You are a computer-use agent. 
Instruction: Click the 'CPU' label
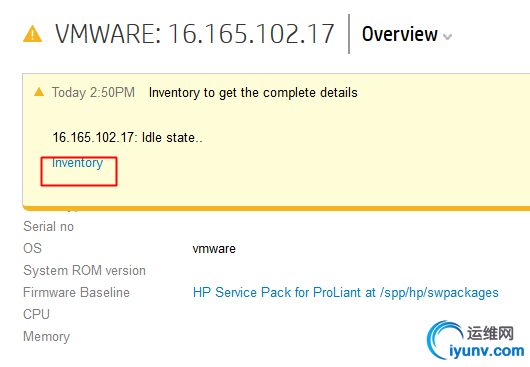37,314
